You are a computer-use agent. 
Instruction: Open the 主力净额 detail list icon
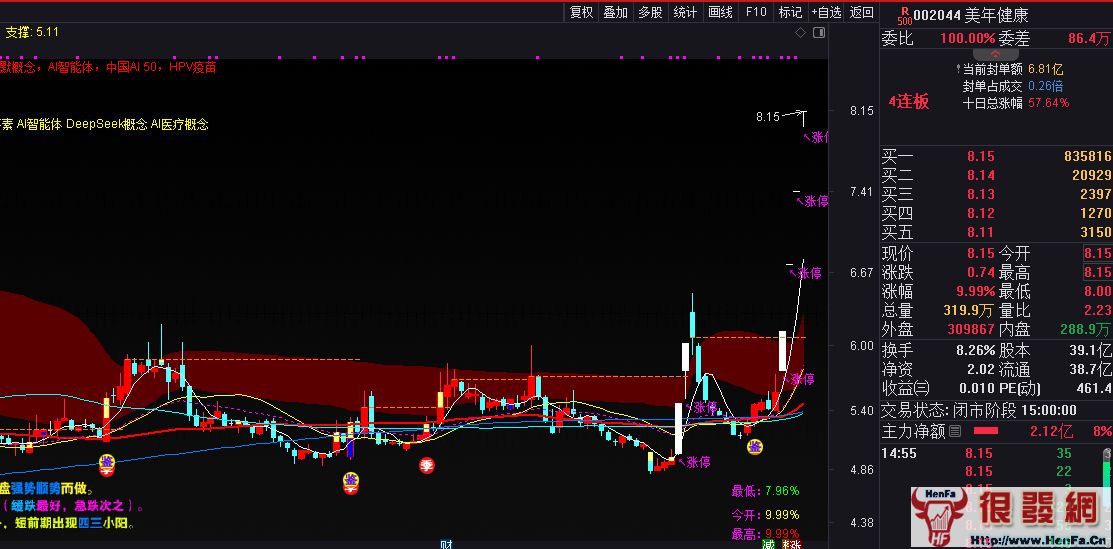pyautogui.click(x=955, y=432)
